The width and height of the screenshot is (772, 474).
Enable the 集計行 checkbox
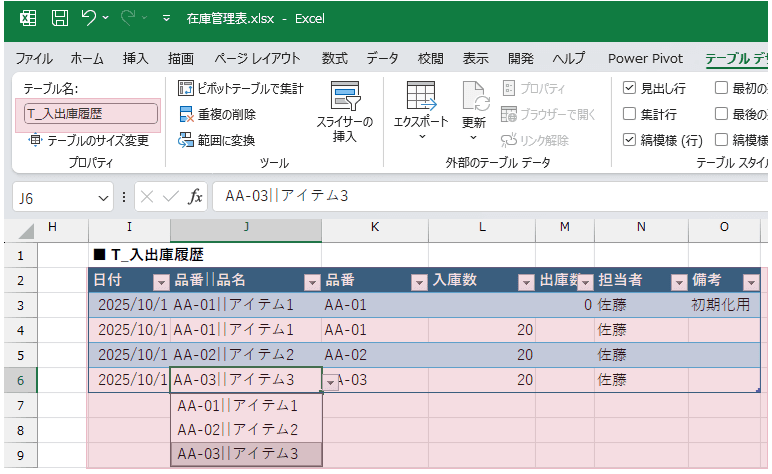pos(629,114)
